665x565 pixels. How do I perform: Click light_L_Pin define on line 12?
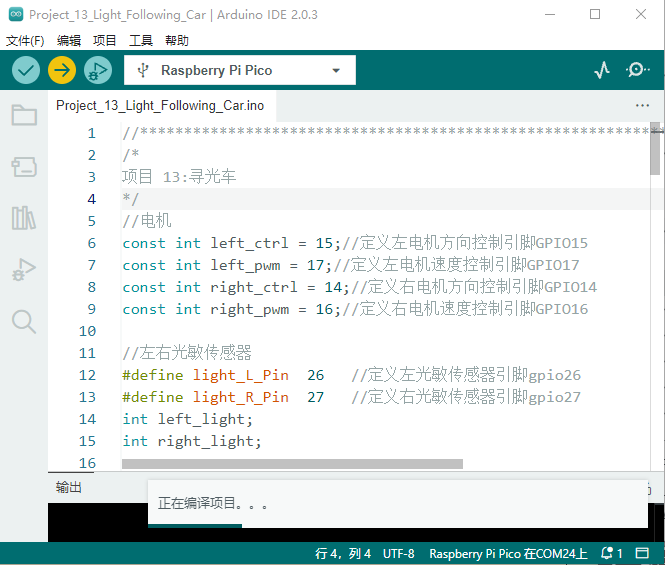240,375
